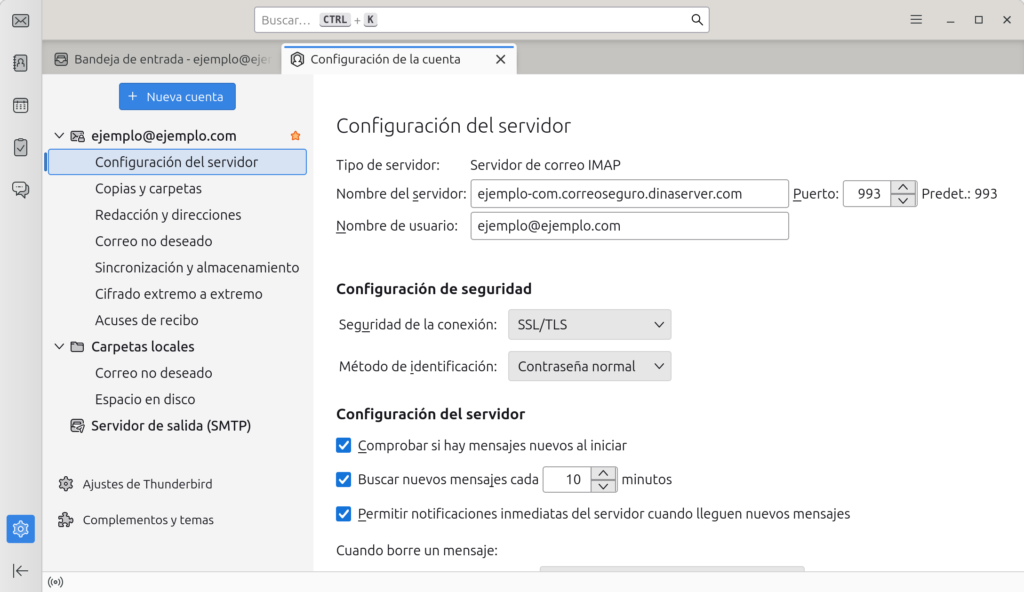Uncheck 'Buscar nuevos mensajes cada' option
The width and height of the screenshot is (1024, 592).
pos(344,479)
